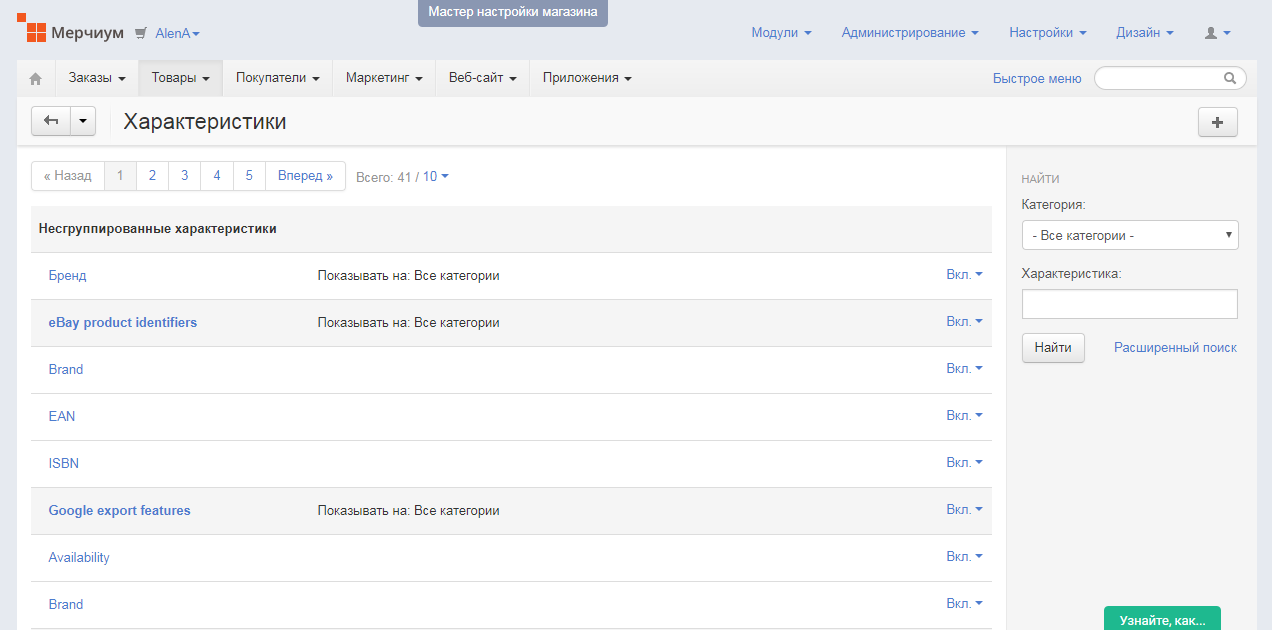The height and width of the screenshot is (630, 1272).
Task: Expand the Модули dropdown menu
Action: [781, 33]
